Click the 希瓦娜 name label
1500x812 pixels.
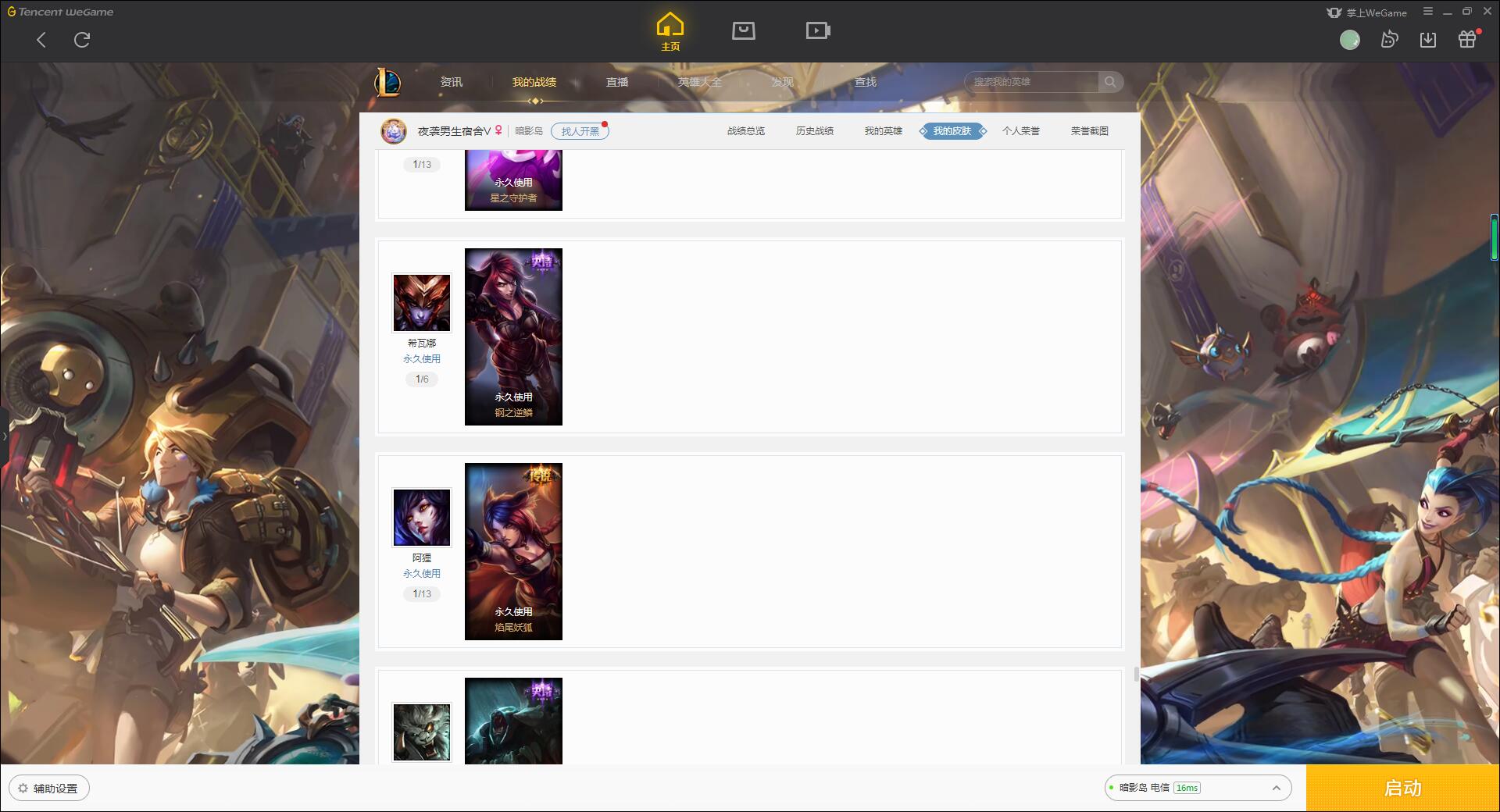[422, 344]
